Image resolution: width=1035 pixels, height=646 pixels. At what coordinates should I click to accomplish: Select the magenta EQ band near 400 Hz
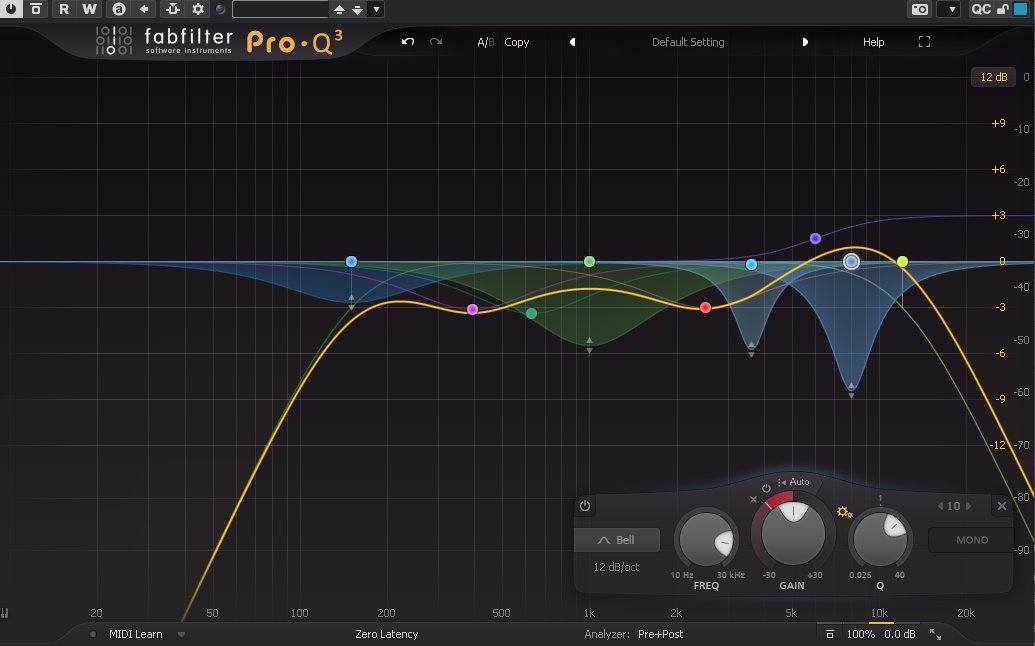[x=472, y=309]
